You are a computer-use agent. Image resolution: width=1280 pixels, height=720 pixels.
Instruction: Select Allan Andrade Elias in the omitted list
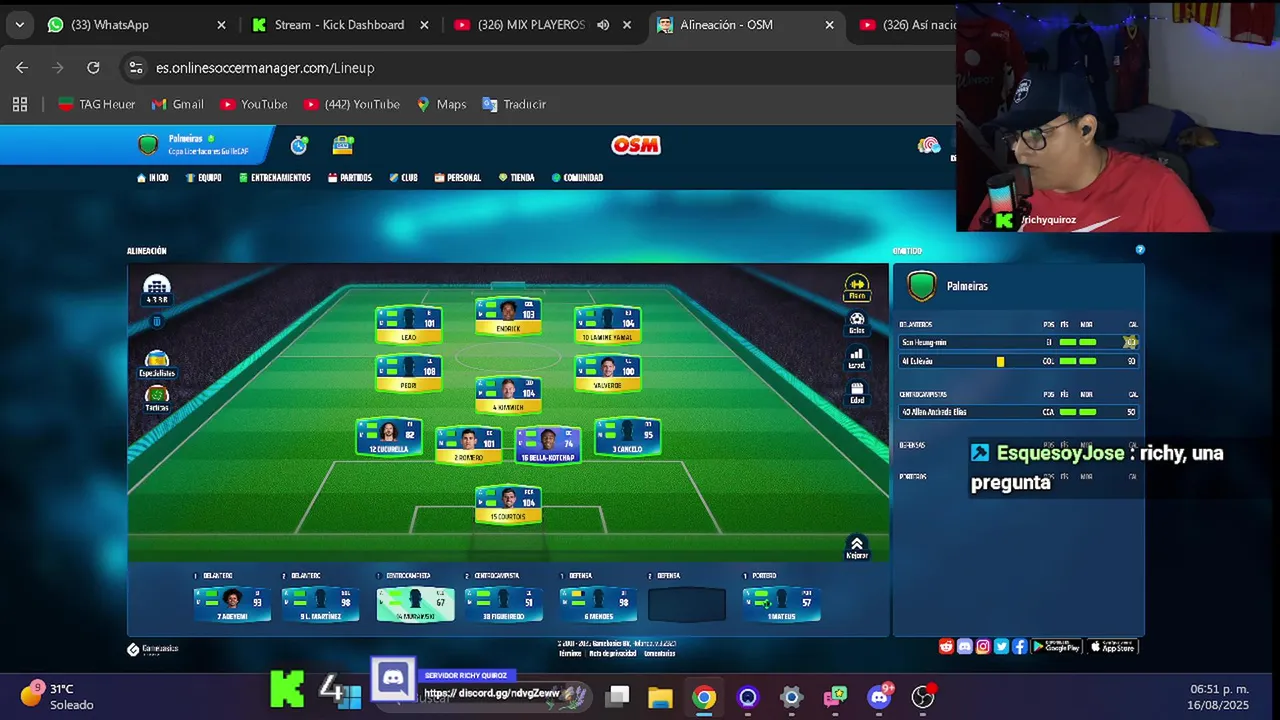click(1018, 412)
